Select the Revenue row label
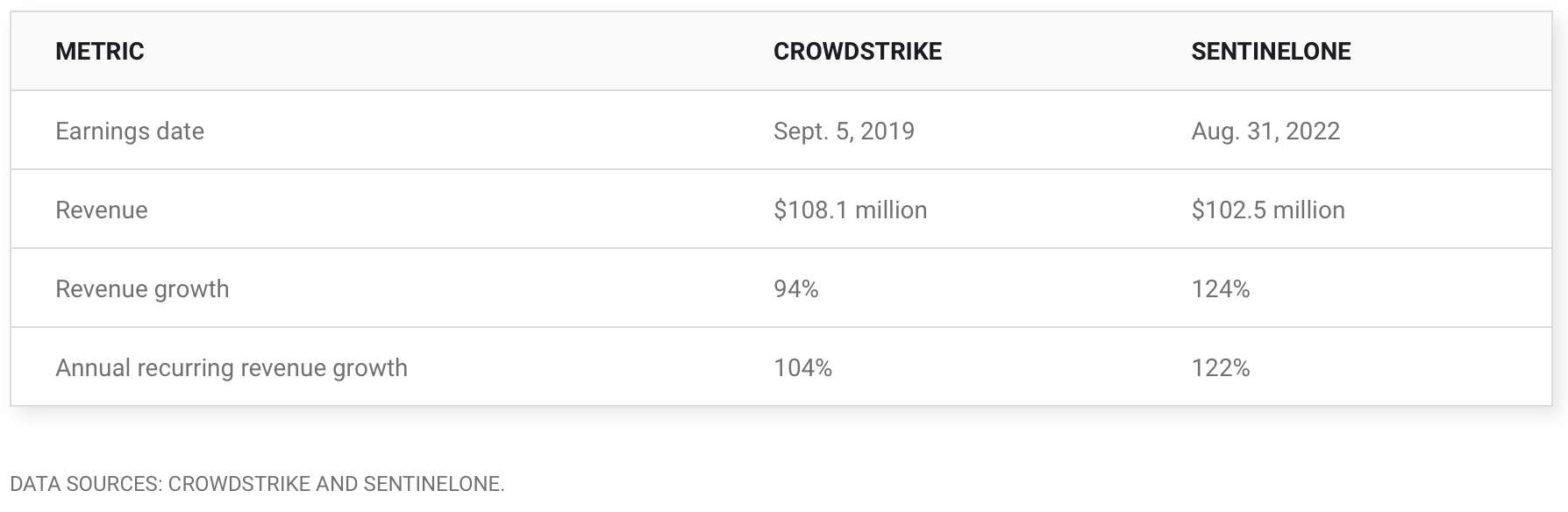The height and width of the screenshot is (512, 1568). tap(102, 210)
